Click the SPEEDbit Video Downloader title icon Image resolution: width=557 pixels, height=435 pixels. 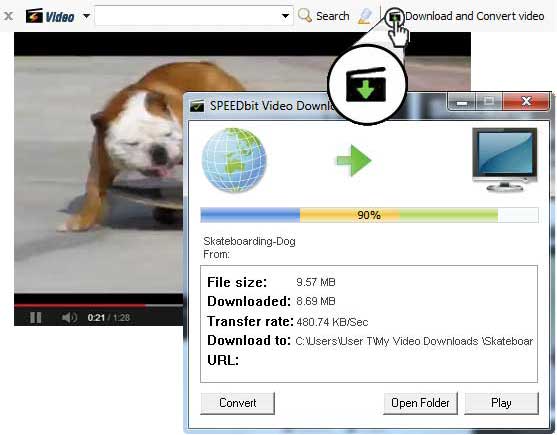coord(197,106)
